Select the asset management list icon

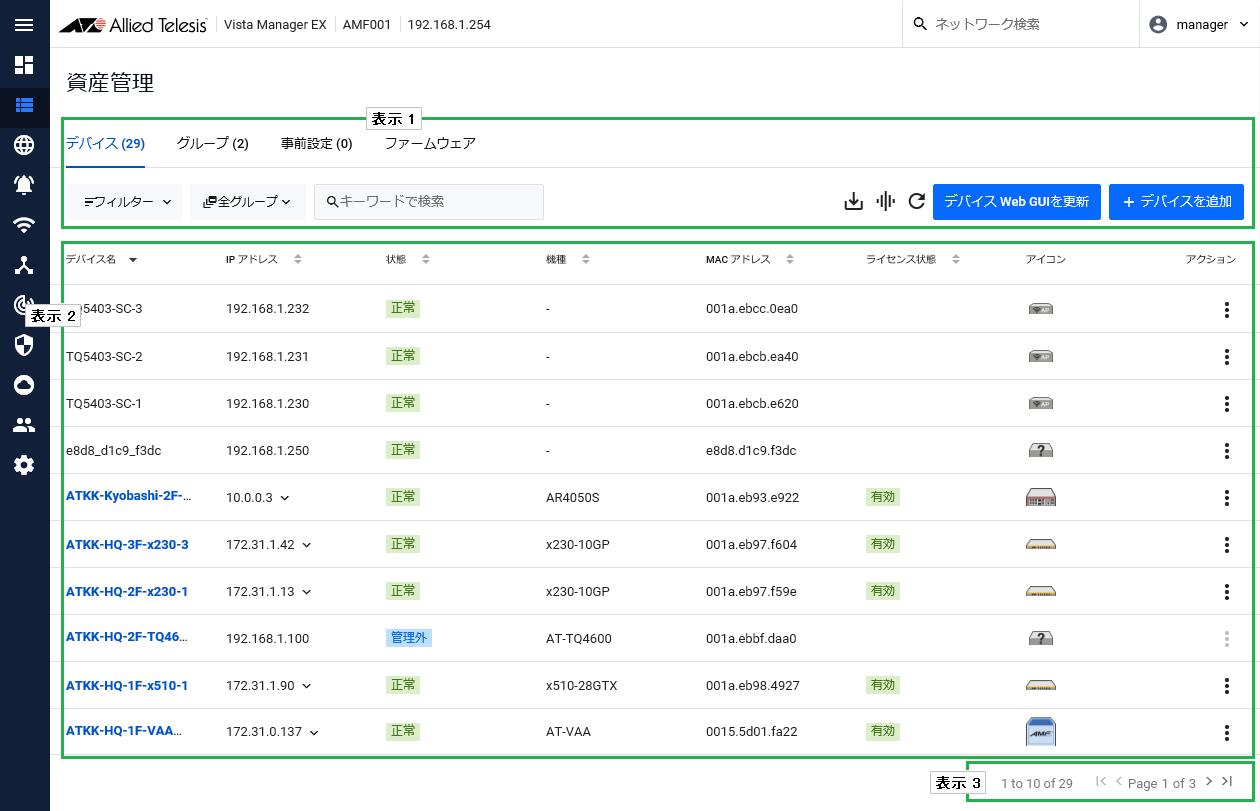coord(24,105)
